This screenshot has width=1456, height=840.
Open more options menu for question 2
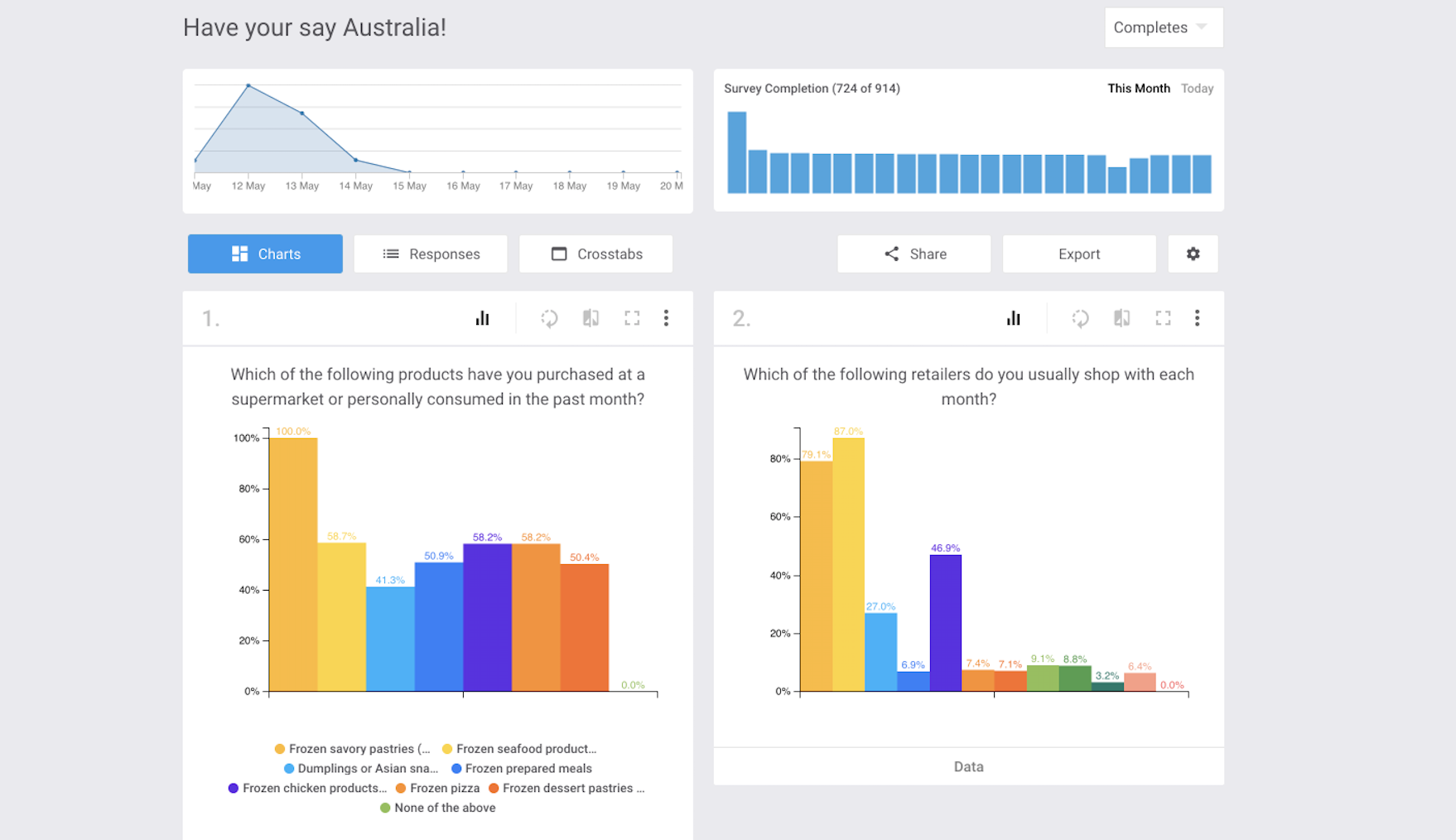click(1197, 318)
